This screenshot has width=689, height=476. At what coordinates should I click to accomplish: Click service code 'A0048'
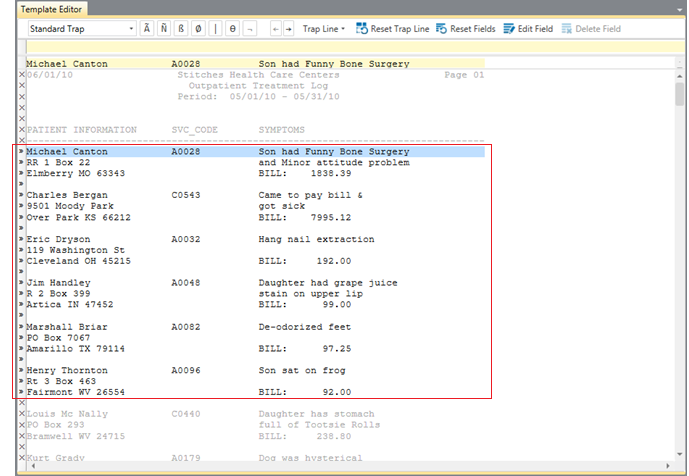[186, 283]
